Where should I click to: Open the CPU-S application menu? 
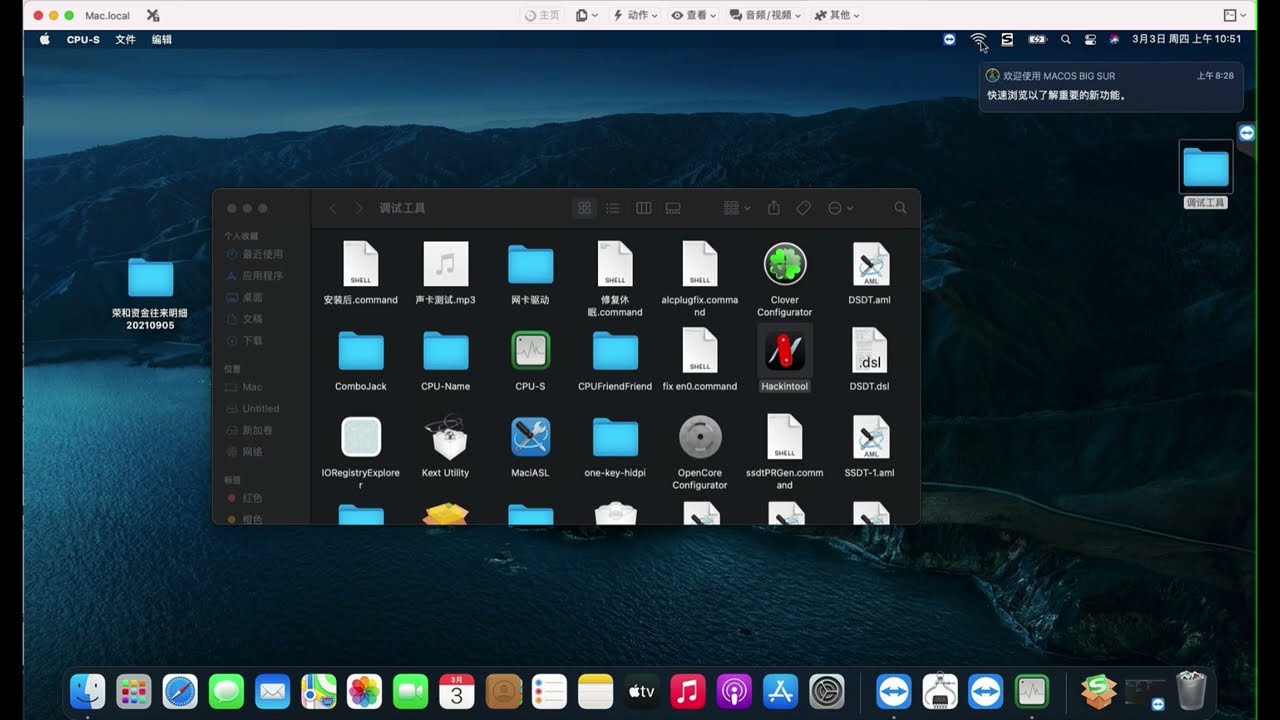[83, 39]
